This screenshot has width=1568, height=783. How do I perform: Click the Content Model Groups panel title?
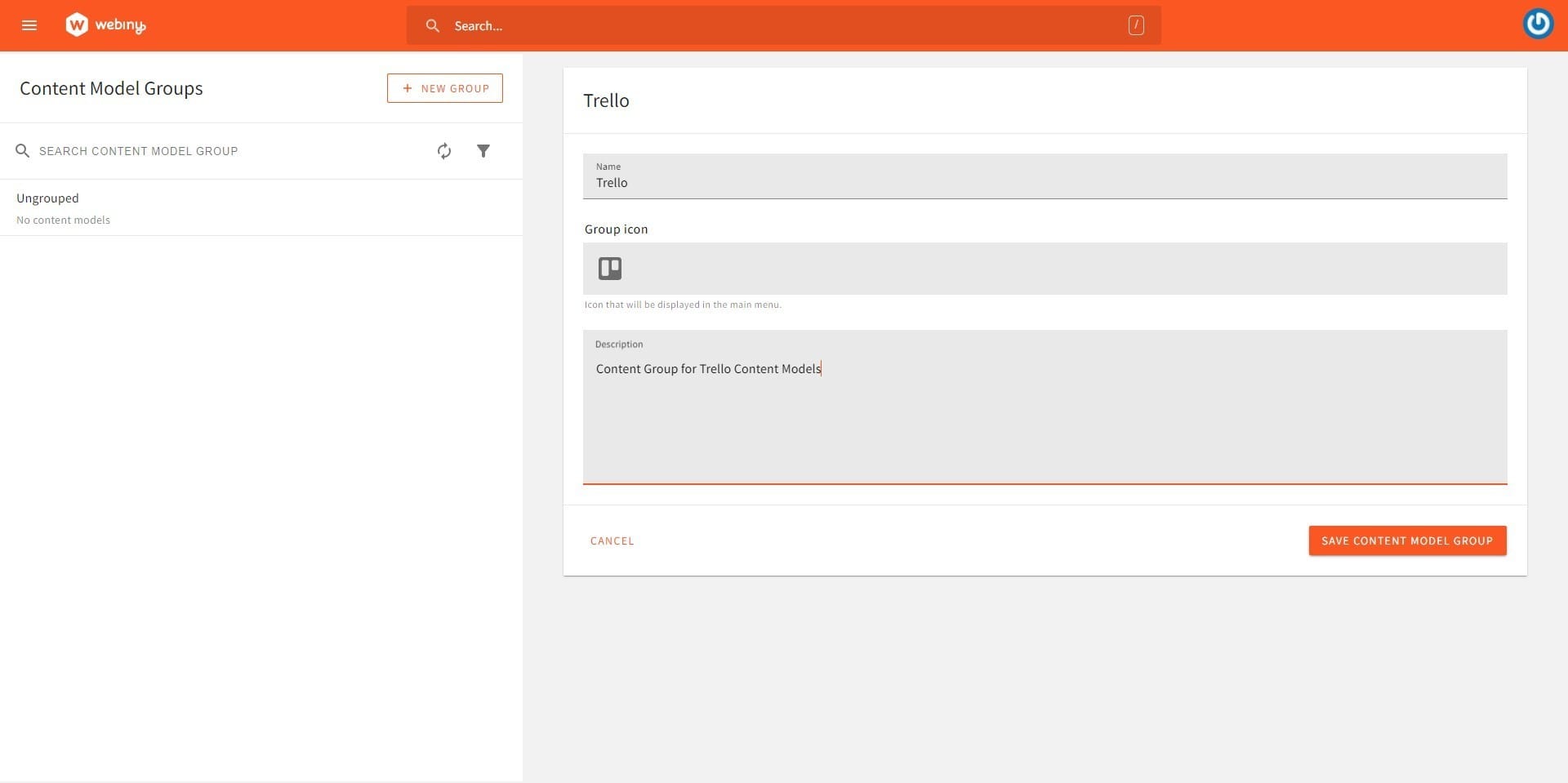(x=111, y=88)
